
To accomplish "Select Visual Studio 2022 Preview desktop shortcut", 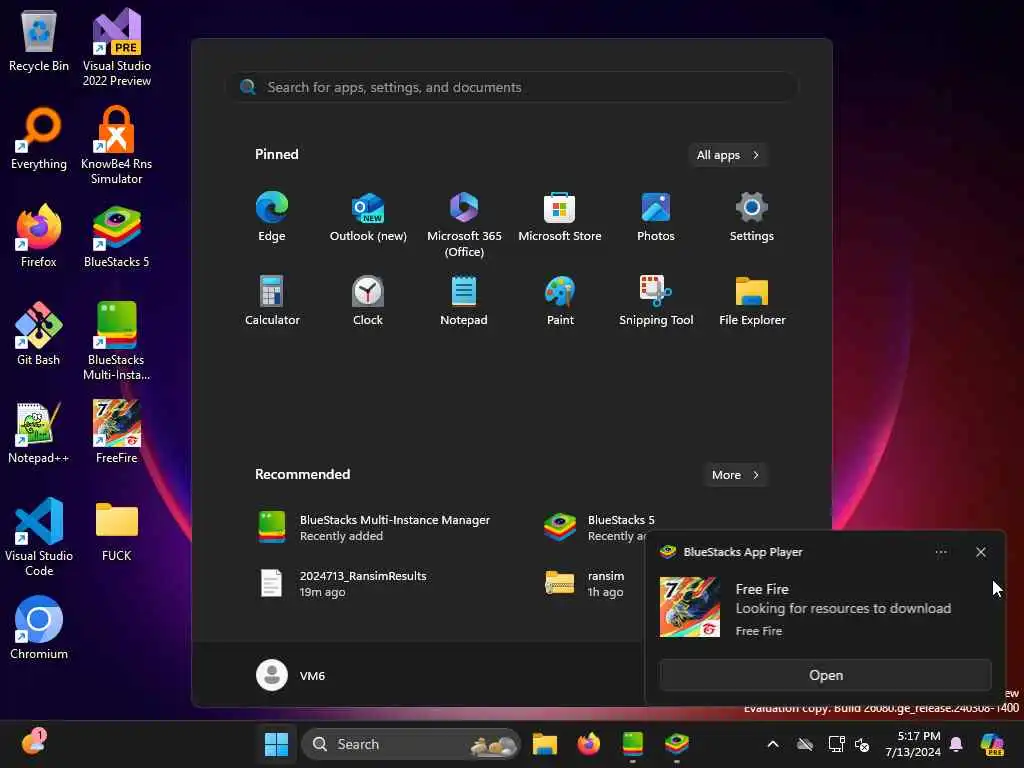I will (116, 48).
